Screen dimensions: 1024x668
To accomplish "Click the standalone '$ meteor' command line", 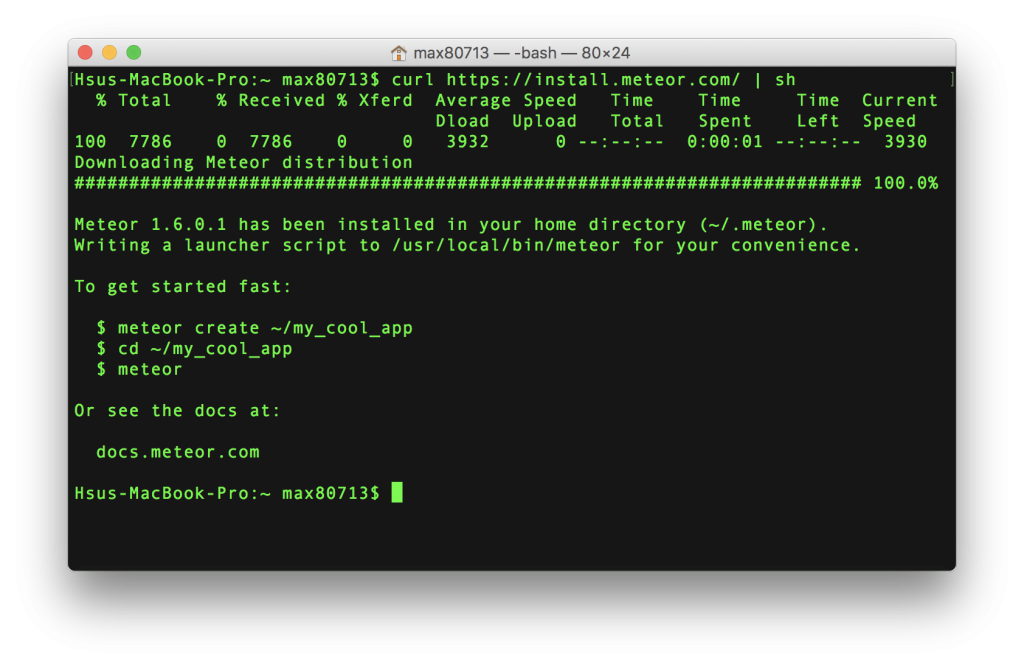I will pyautogui.click(x=139, y=370).
